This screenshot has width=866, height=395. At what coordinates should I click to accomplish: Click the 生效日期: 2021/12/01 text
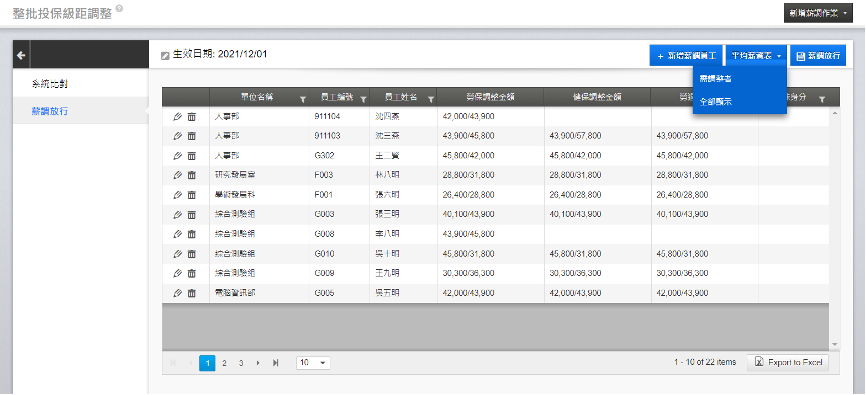click(x=220, y=55)
